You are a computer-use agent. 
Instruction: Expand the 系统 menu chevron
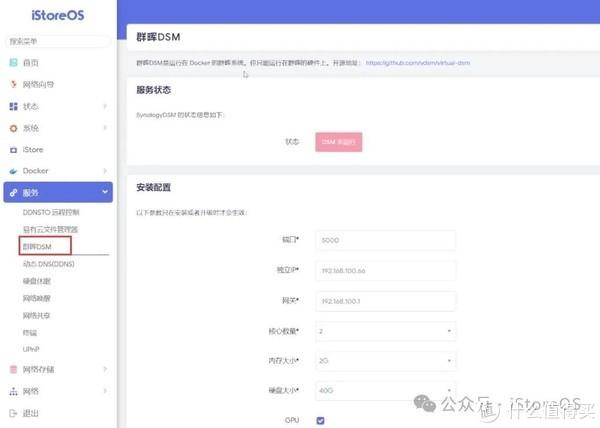click(x=105, y=128)
